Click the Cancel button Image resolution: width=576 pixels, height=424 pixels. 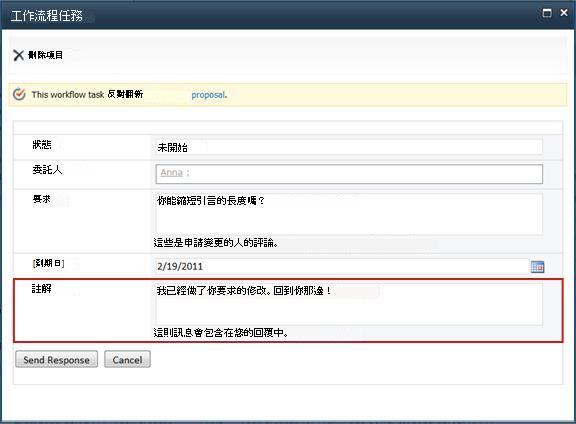pyautogui.click(x=127, y=359)
